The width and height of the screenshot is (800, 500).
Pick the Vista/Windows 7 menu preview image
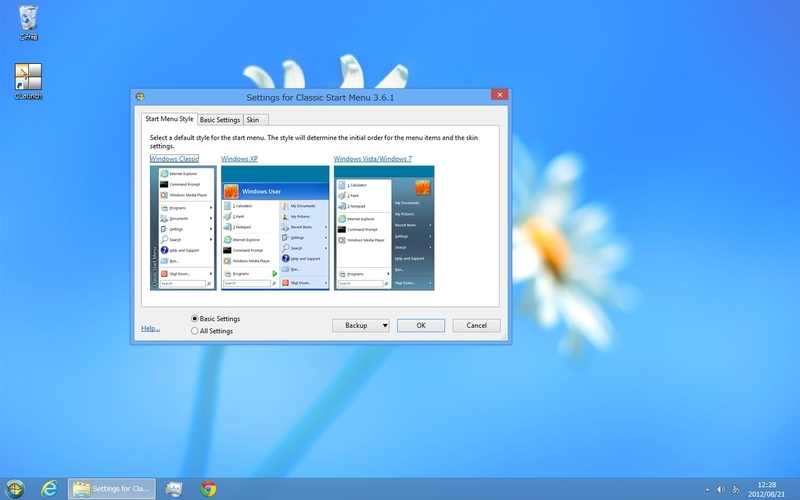tap(384, 228)
